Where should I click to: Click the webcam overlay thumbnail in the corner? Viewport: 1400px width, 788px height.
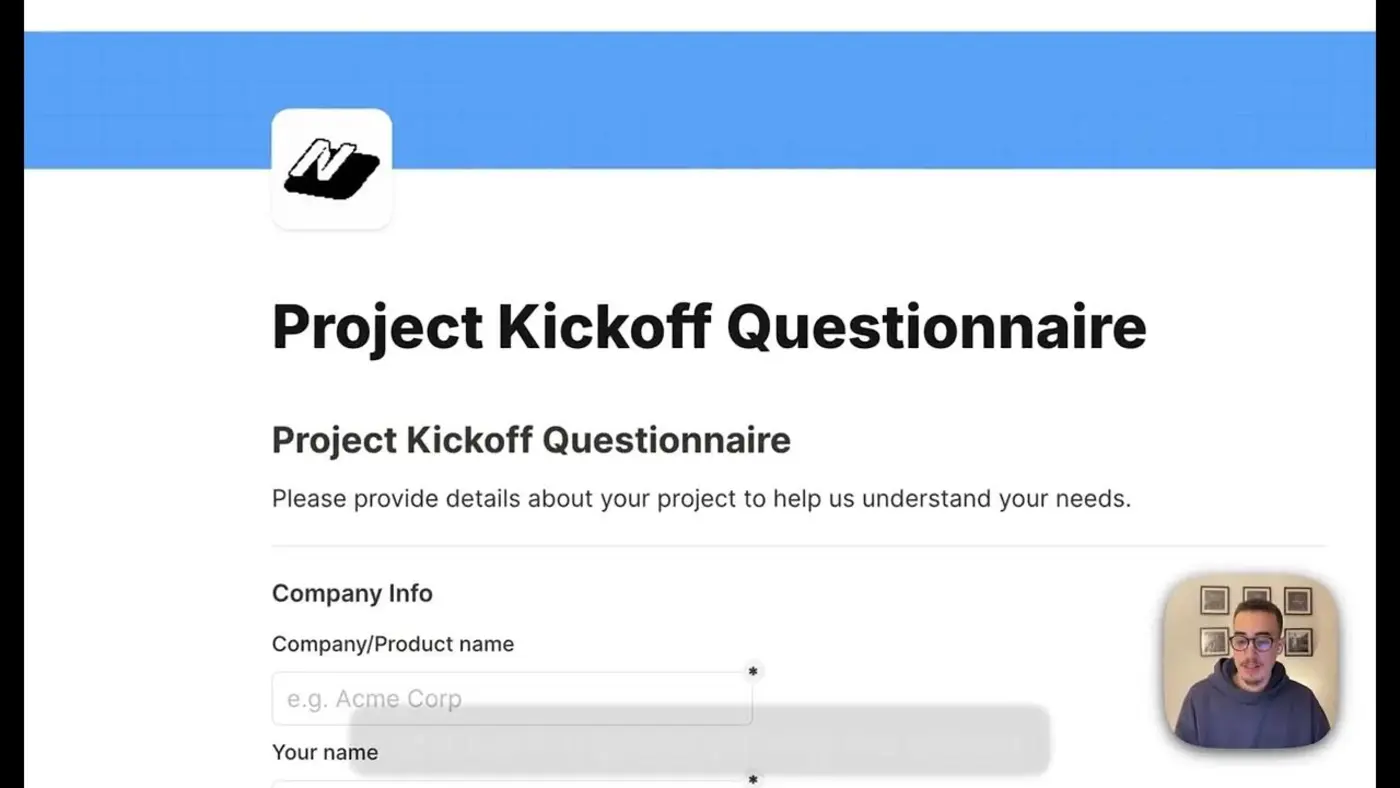(1249, 661)
